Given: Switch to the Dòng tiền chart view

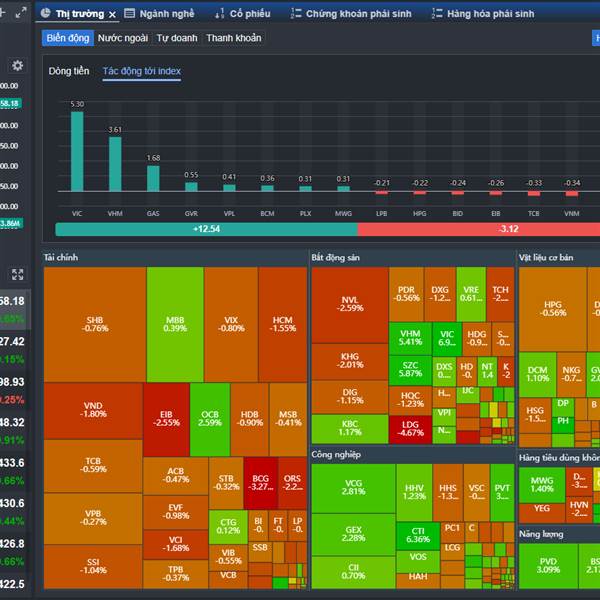Looking at the screenshot, I should tap(69, 71).
